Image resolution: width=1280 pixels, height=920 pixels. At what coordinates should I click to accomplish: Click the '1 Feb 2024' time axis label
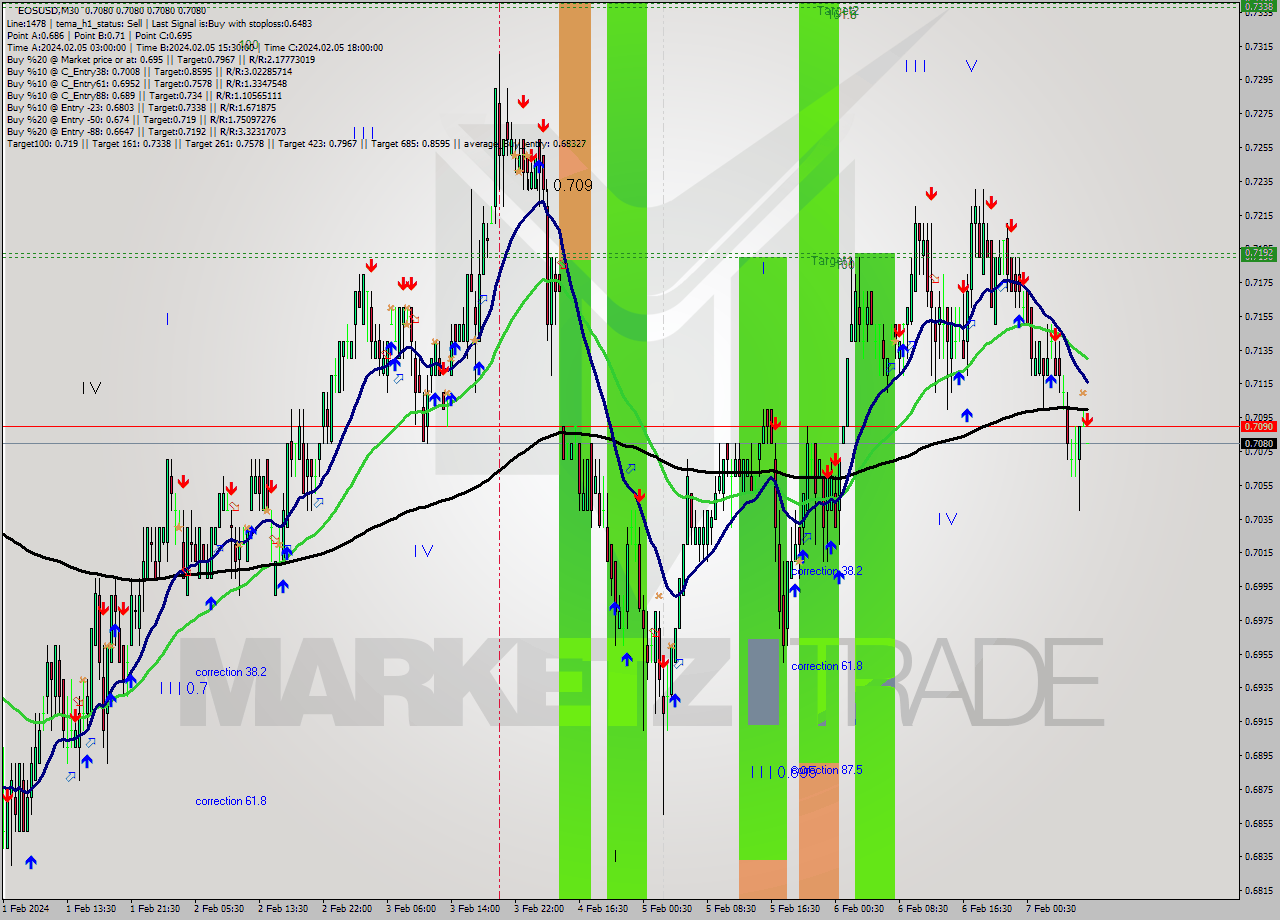[x=27, y=909]
